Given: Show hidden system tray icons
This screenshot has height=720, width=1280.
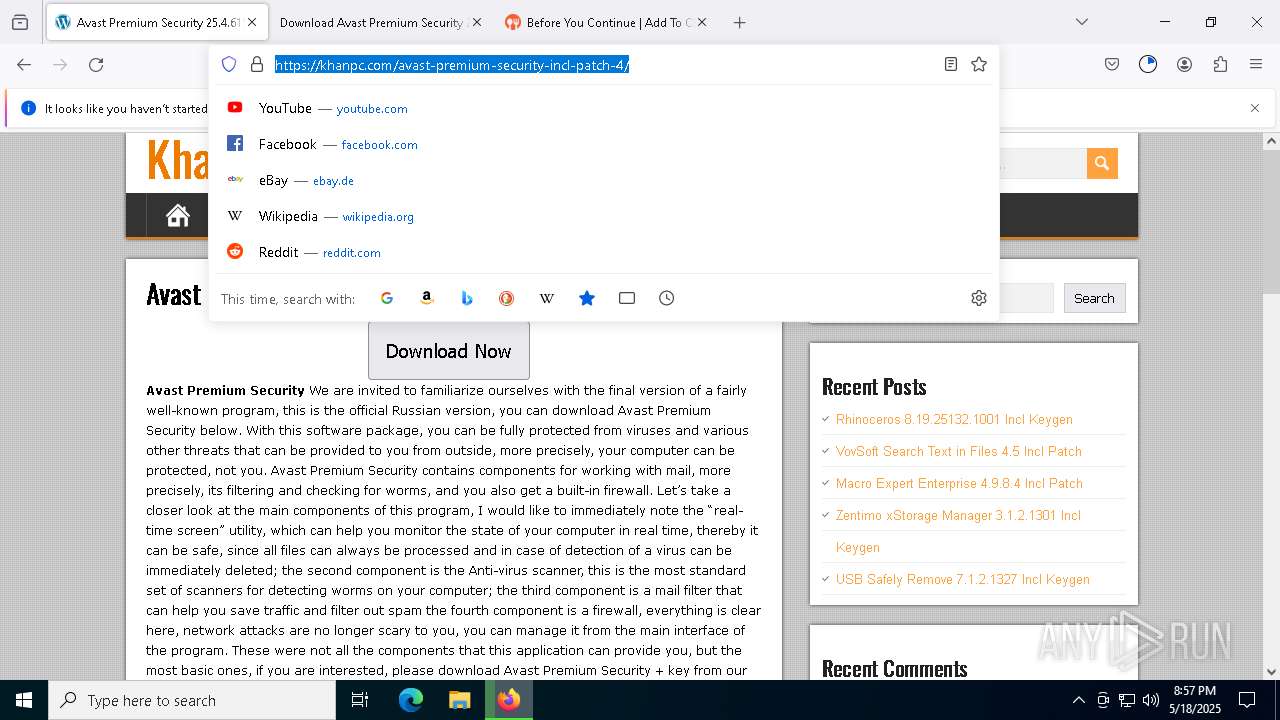Looking at the screenshot, I should pos(1078,700).
